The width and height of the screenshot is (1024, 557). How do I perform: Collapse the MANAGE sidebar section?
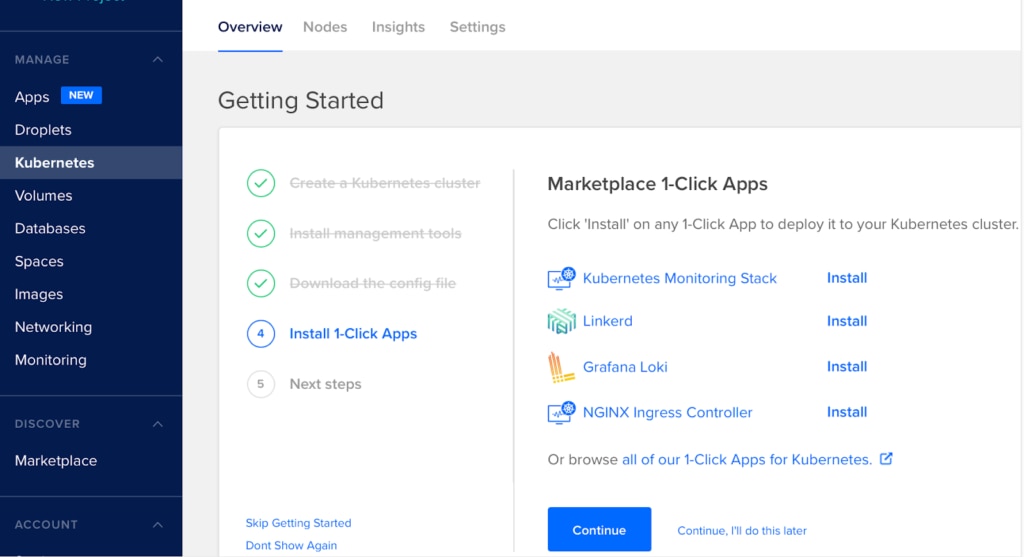click(x=157, y=59)
